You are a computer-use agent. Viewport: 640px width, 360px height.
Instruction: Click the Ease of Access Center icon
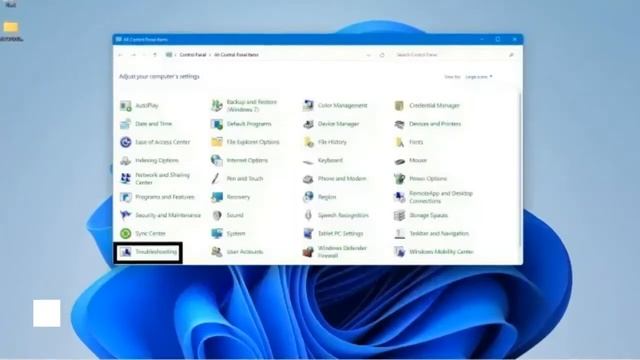(x=125, y=142)
